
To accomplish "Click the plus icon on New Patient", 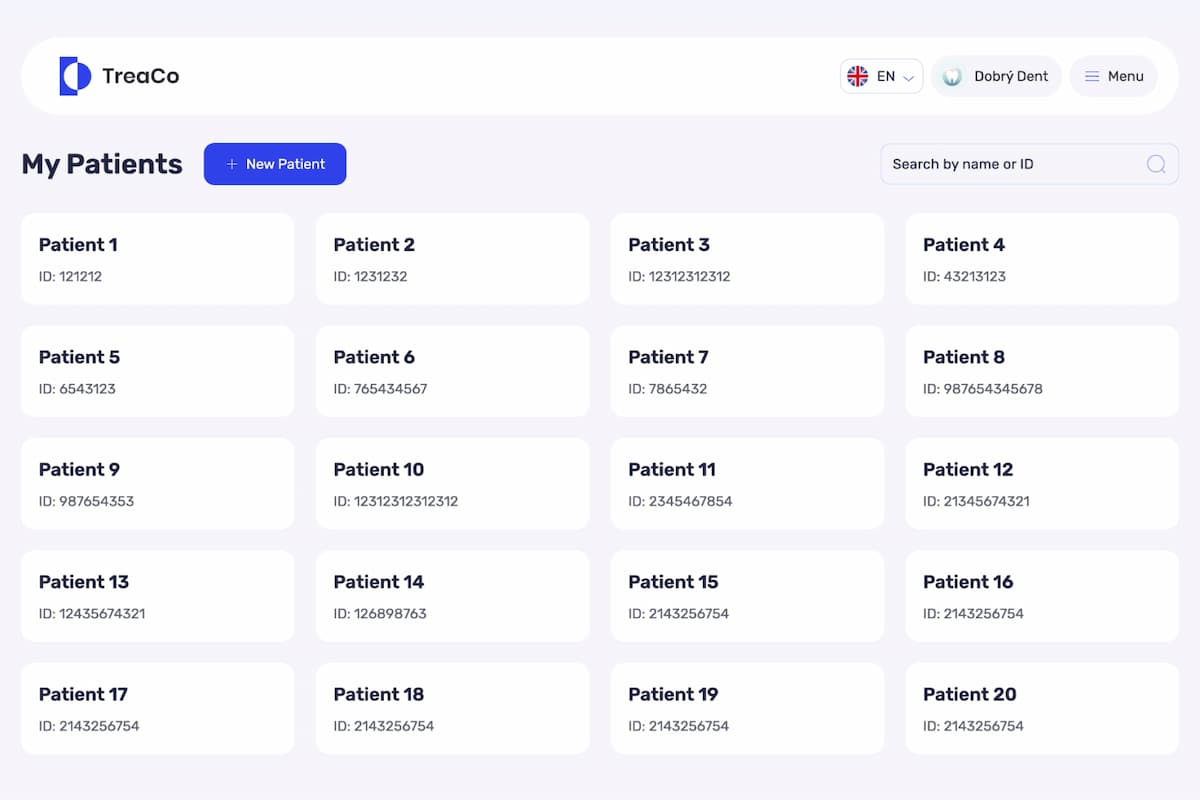I will click(x=232, y=164).
